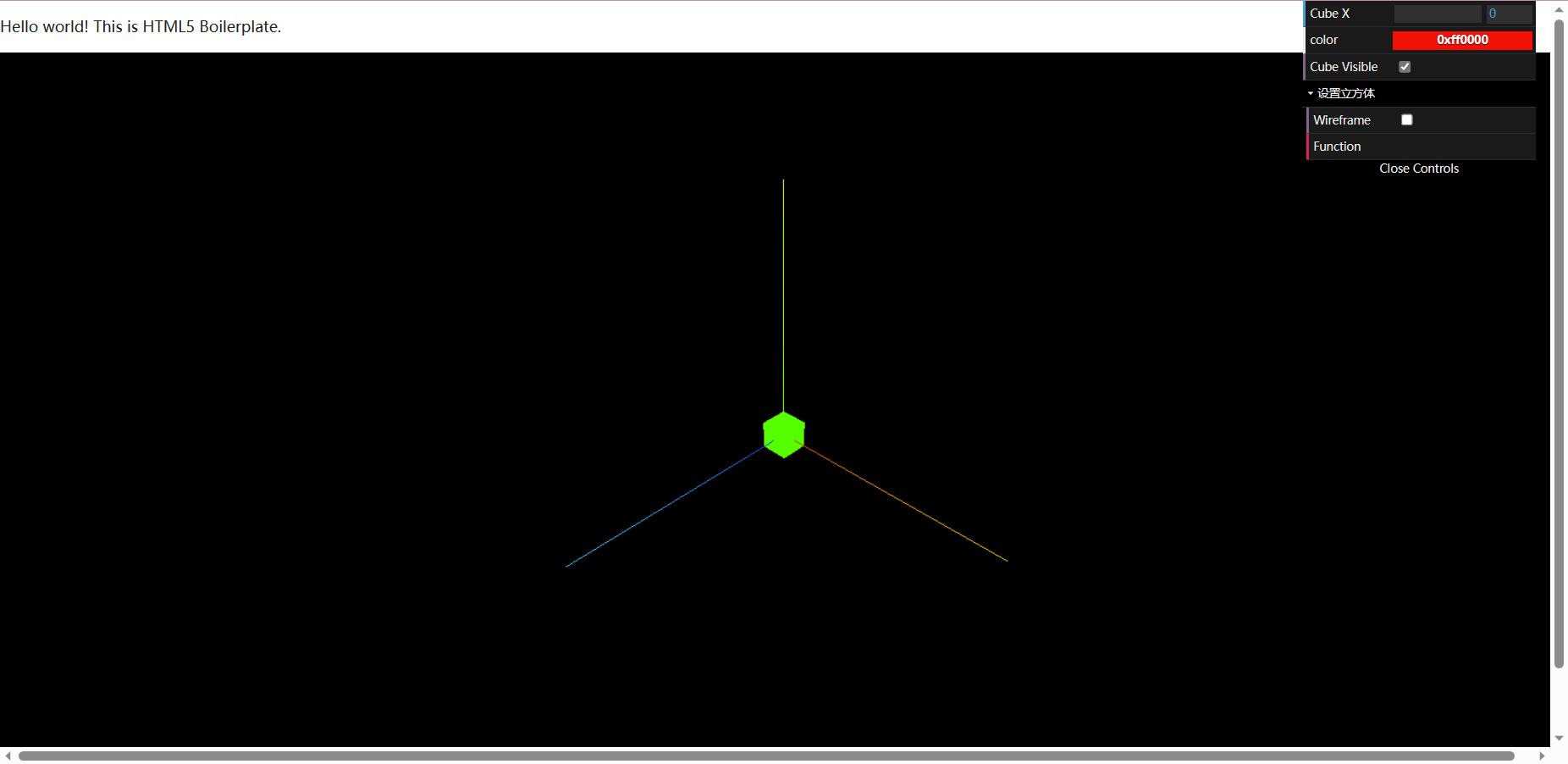Screen dimensions: 1568x764
Task: Click the vertical scrollbar thumb
Action: [1560, 344]
